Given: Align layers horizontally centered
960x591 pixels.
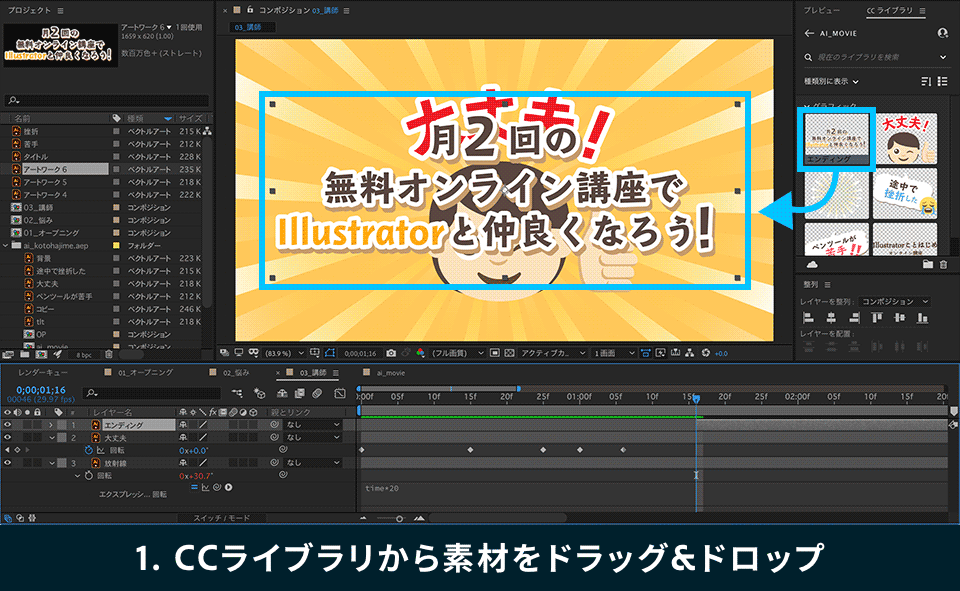Looking at the screenshot, I should 831,317.
